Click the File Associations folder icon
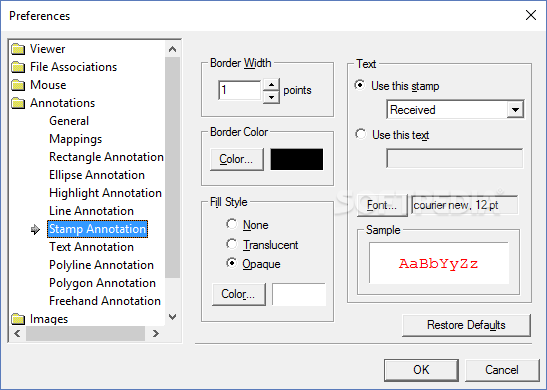 (18, 67)
